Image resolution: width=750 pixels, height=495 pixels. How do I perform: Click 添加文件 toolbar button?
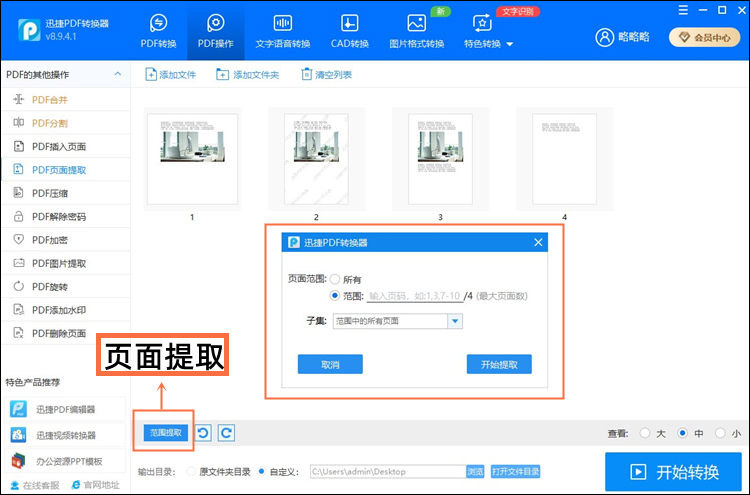tap(170, 75)
